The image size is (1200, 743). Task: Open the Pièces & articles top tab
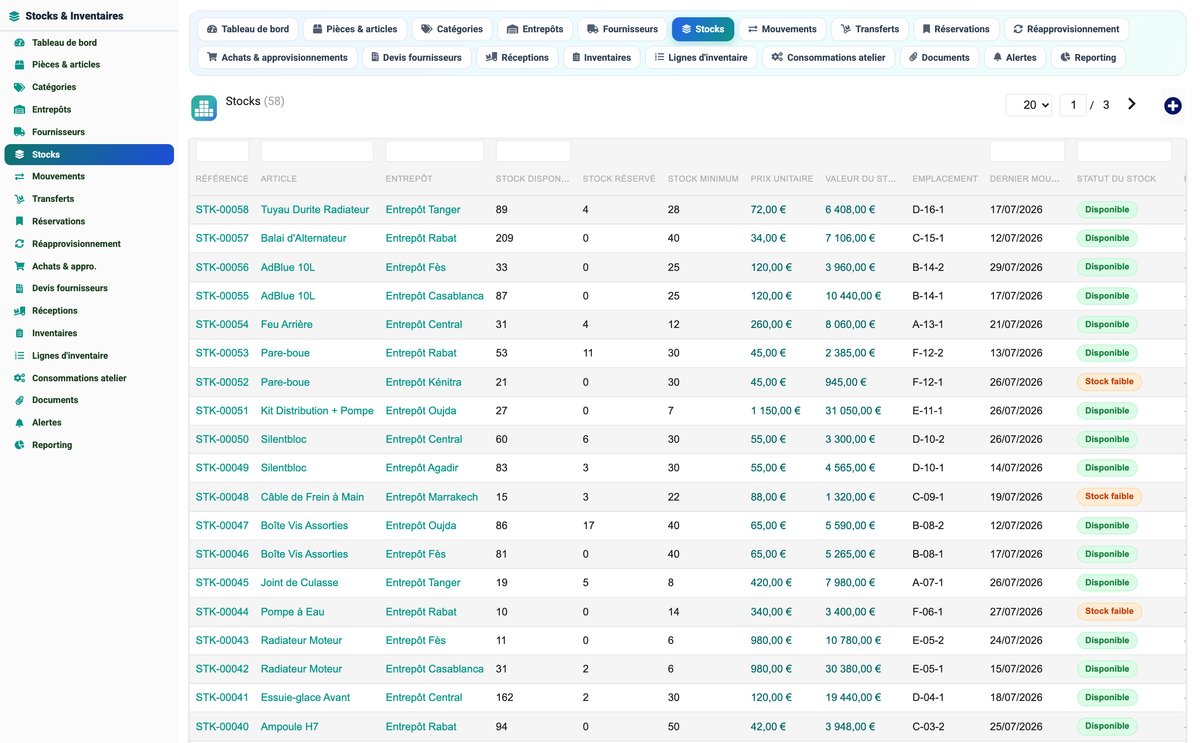point(355,29)
